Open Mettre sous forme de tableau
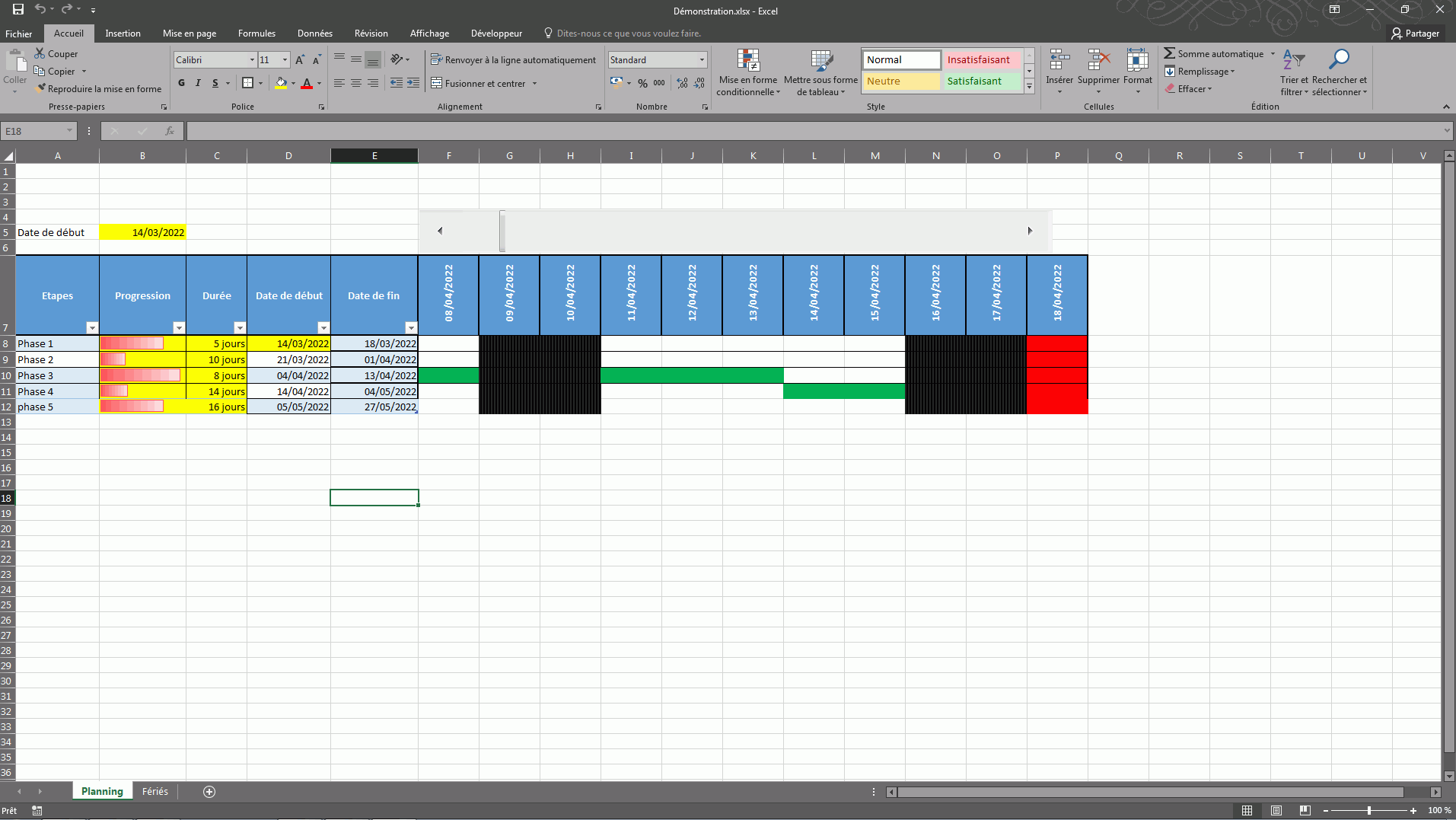Screen dimensions: 1456x820 820,72
